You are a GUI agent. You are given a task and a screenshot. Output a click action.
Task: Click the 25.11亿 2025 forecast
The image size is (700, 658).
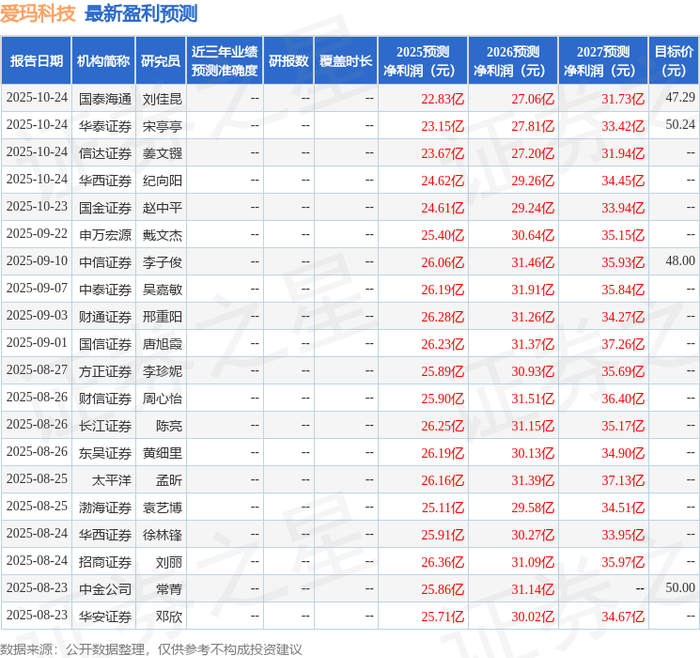tap(442, 508)
